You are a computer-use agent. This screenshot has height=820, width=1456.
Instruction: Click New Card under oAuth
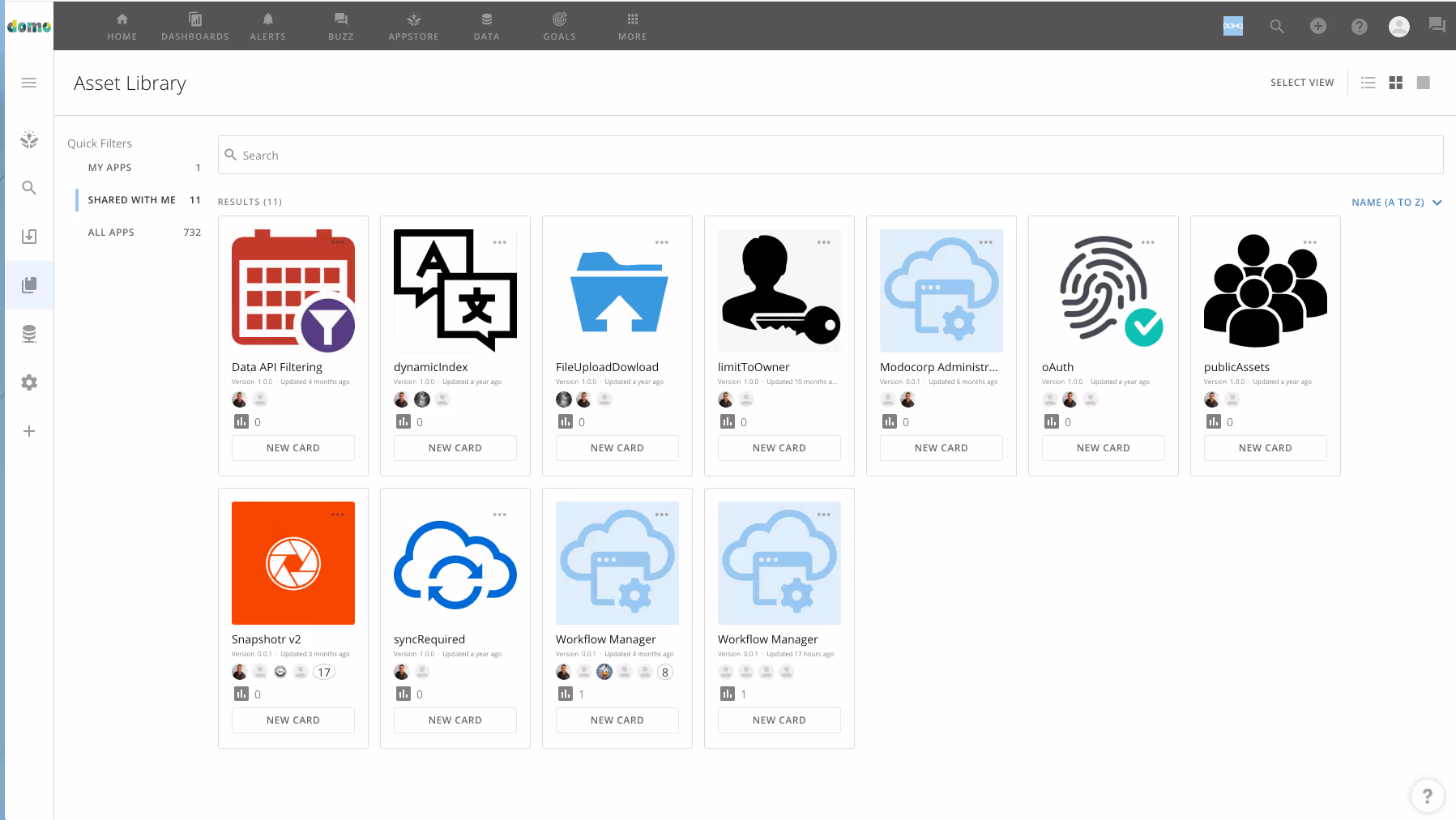(x=1104, y=448)
